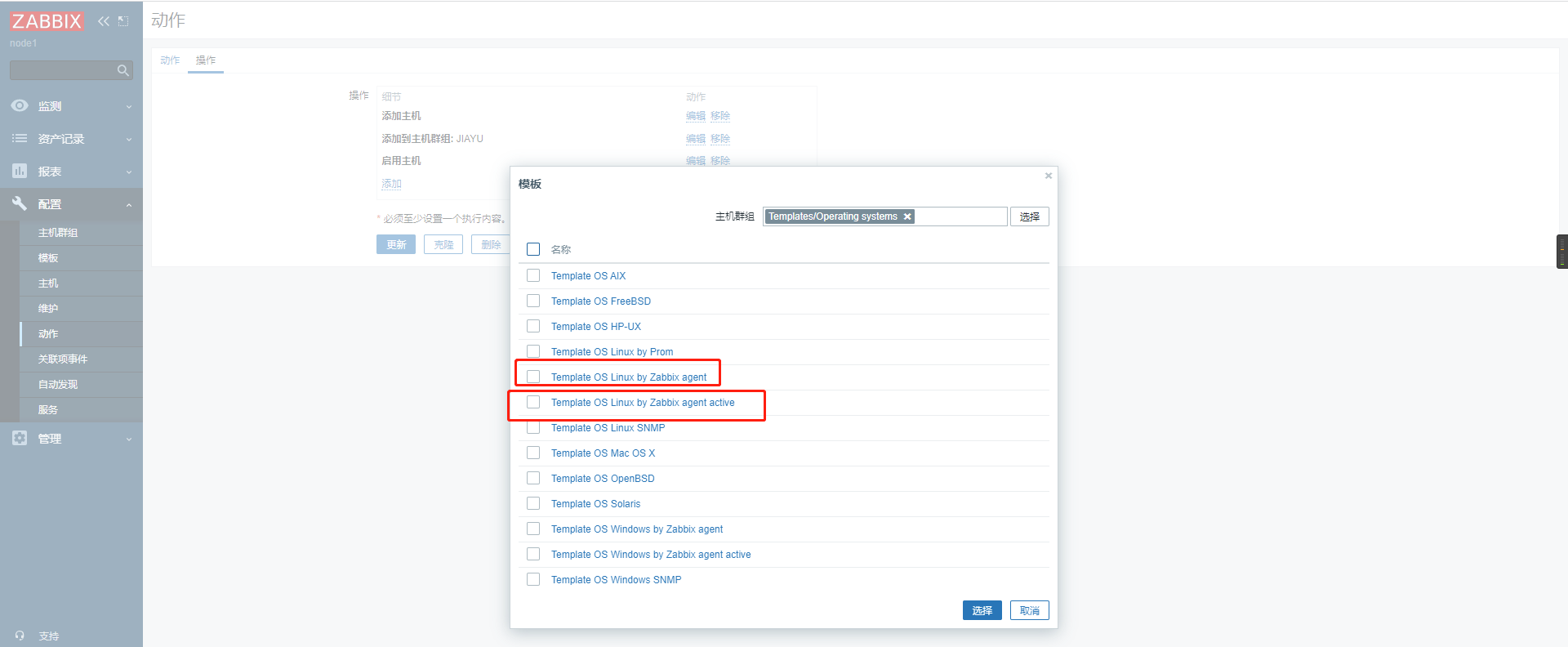Confirm with blue 选择 button at dialog bottom
The image size is (1568, 647).
pos(982,610)
